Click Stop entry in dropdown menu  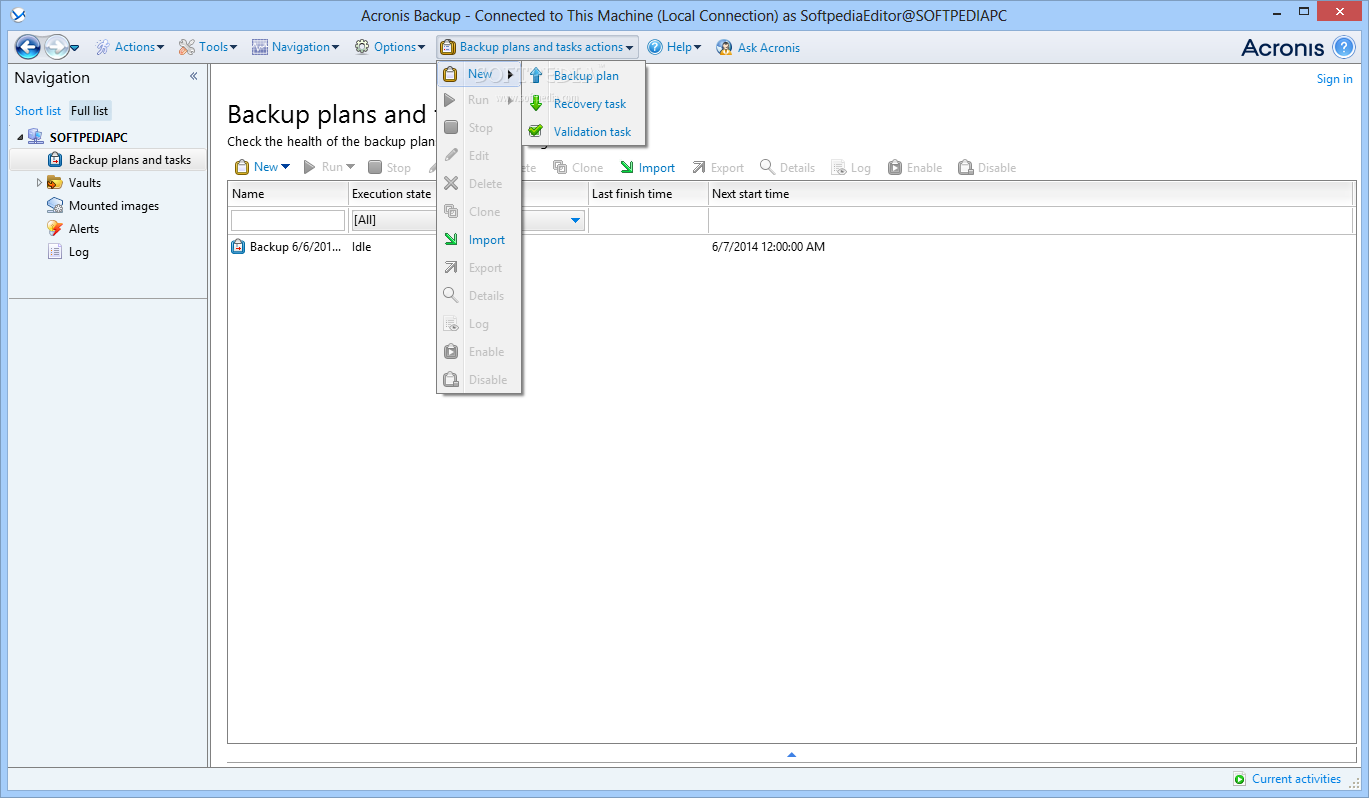pos(479,128)
